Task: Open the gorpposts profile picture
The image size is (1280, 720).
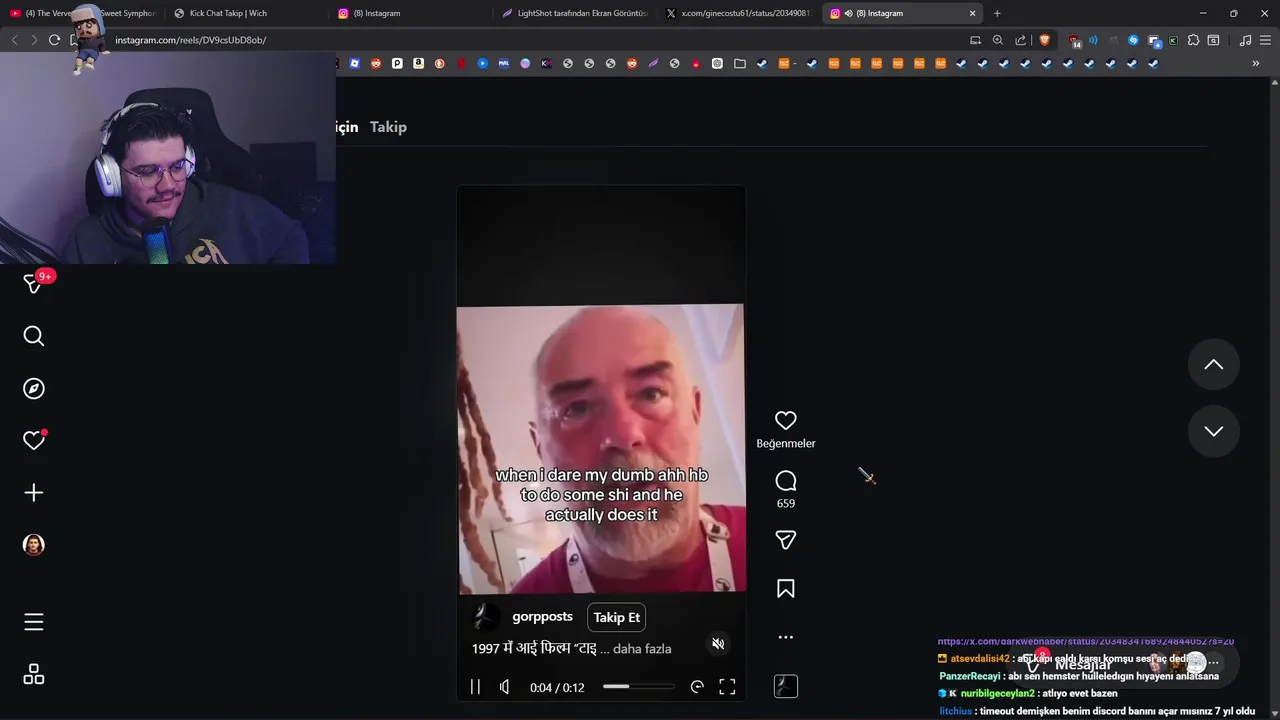Action: (486, 617)
